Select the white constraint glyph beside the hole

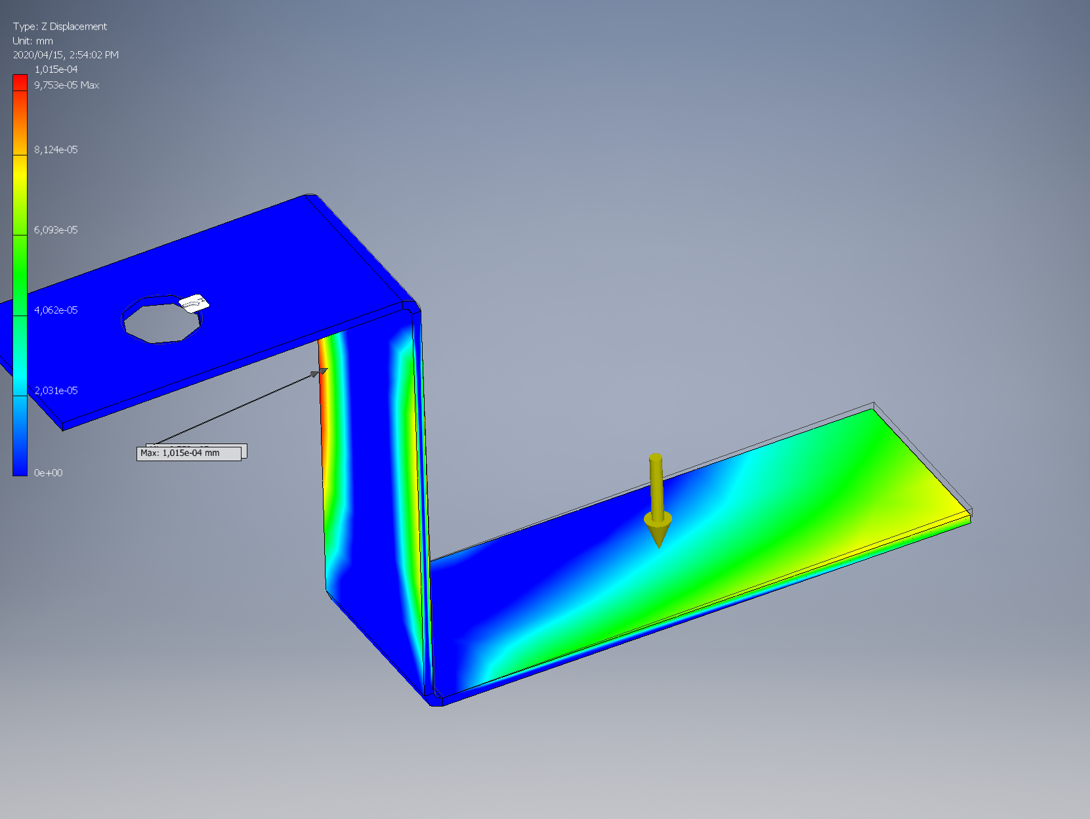pos(193,301)
